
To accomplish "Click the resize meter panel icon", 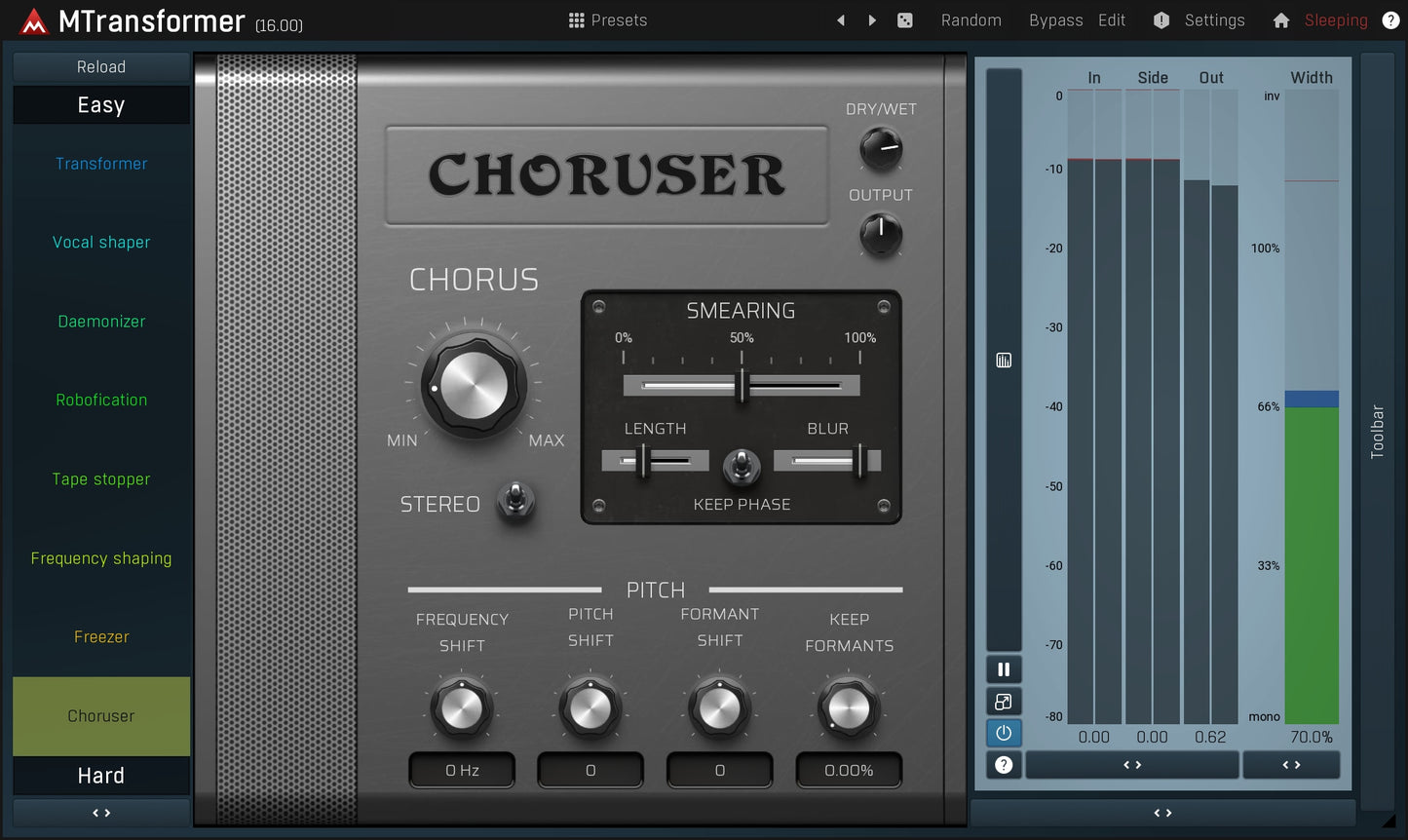I will 1004,702.
